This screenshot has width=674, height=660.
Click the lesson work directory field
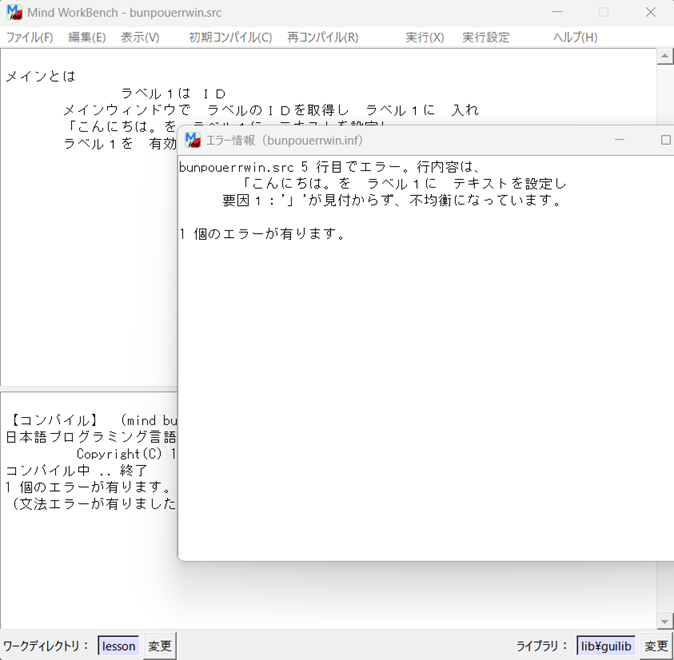pyautogui.click(x=119, y=646)
